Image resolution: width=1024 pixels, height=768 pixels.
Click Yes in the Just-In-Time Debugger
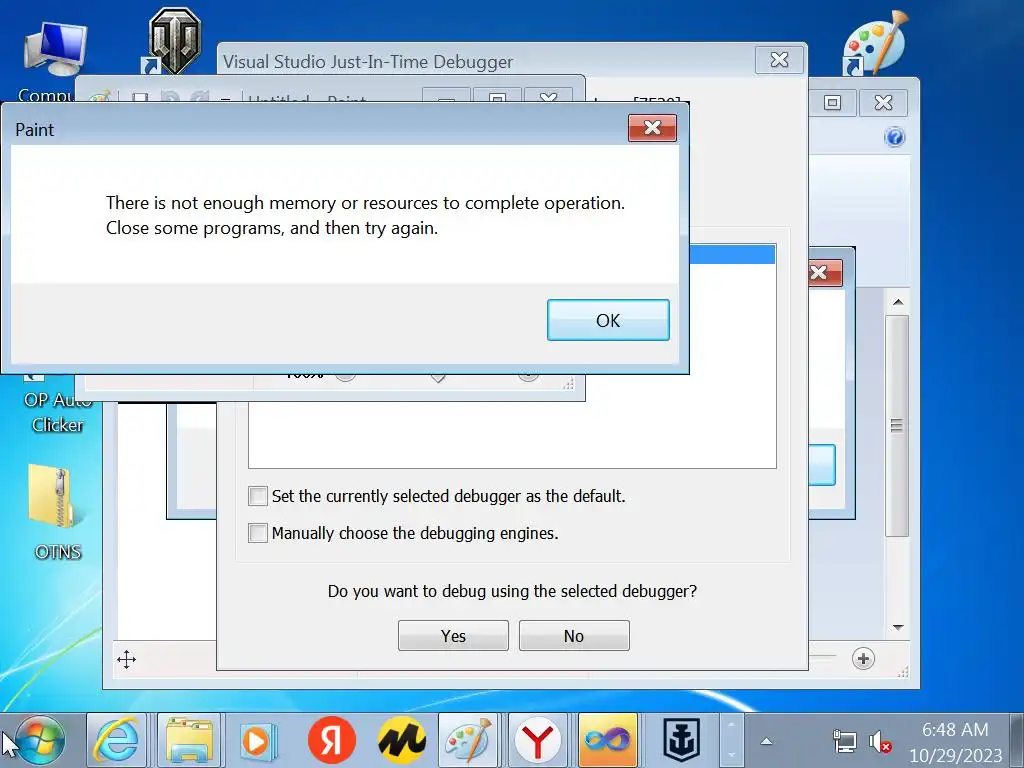453,635
